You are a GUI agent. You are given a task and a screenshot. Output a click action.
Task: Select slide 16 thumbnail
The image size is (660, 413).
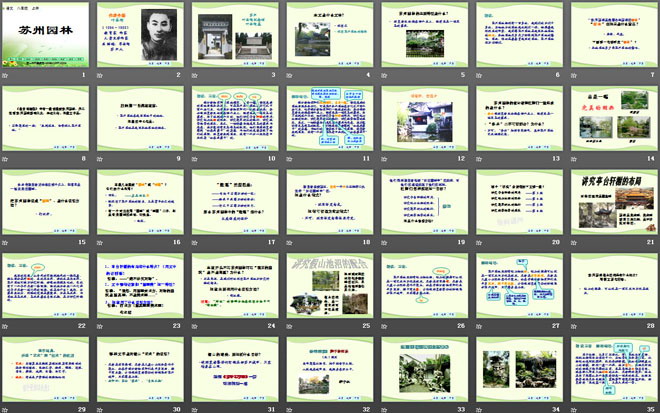(140, 202)
